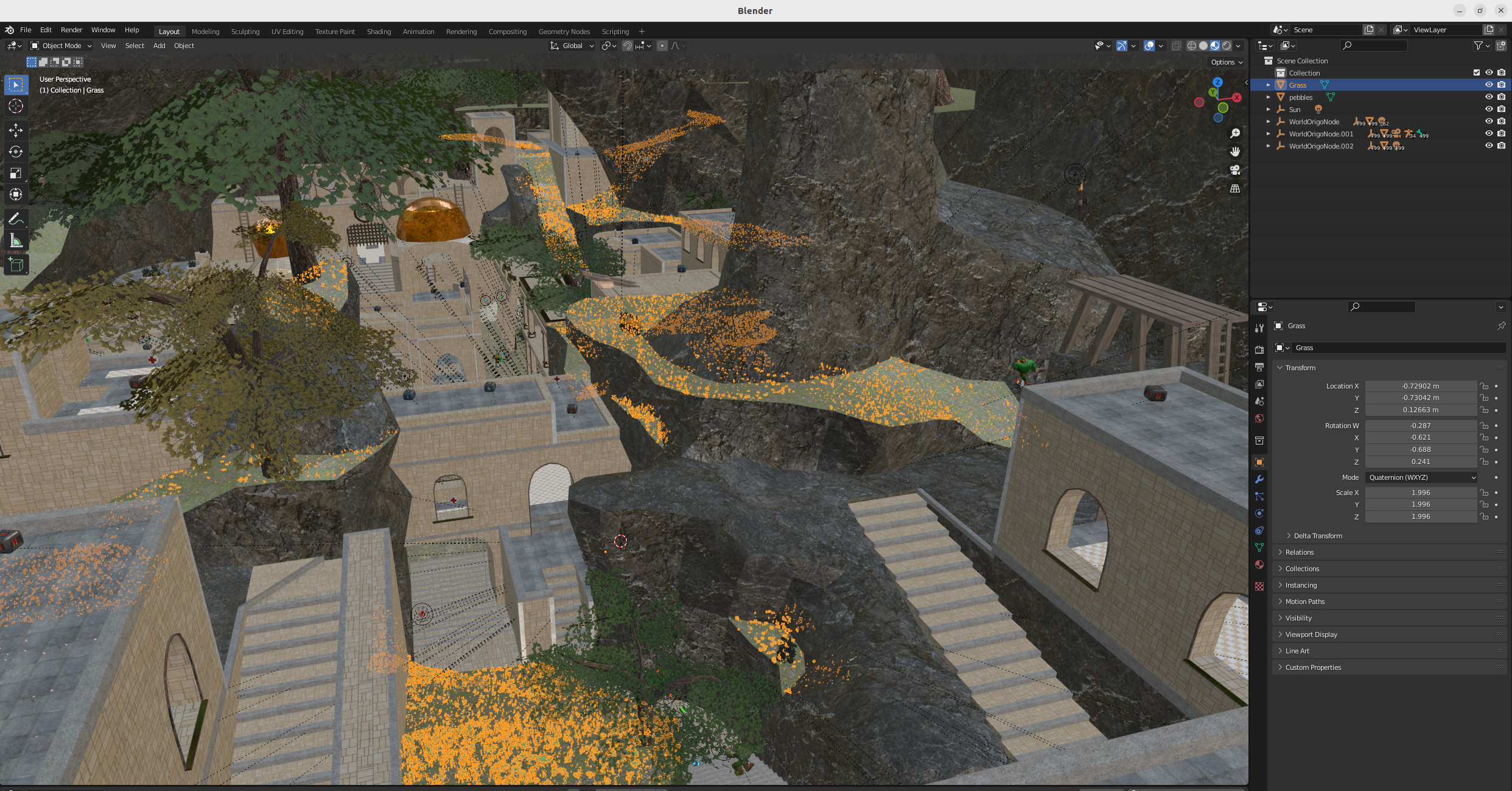Click the Location X value field

pyautogui.click(x=1420, y=386)
